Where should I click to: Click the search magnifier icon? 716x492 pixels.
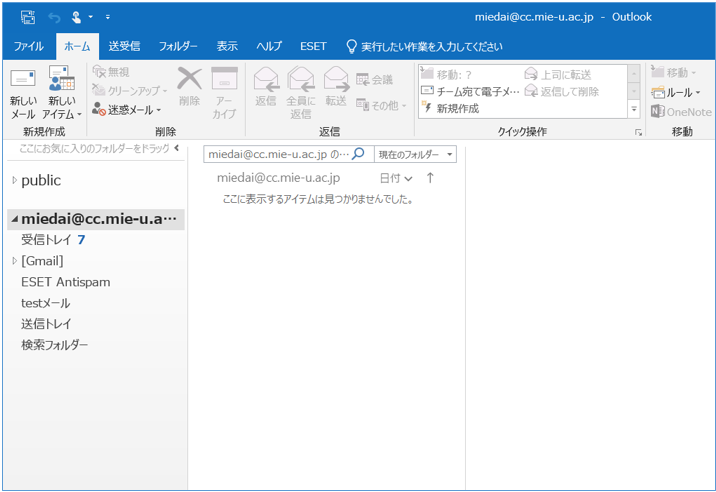tap(359, 153)
